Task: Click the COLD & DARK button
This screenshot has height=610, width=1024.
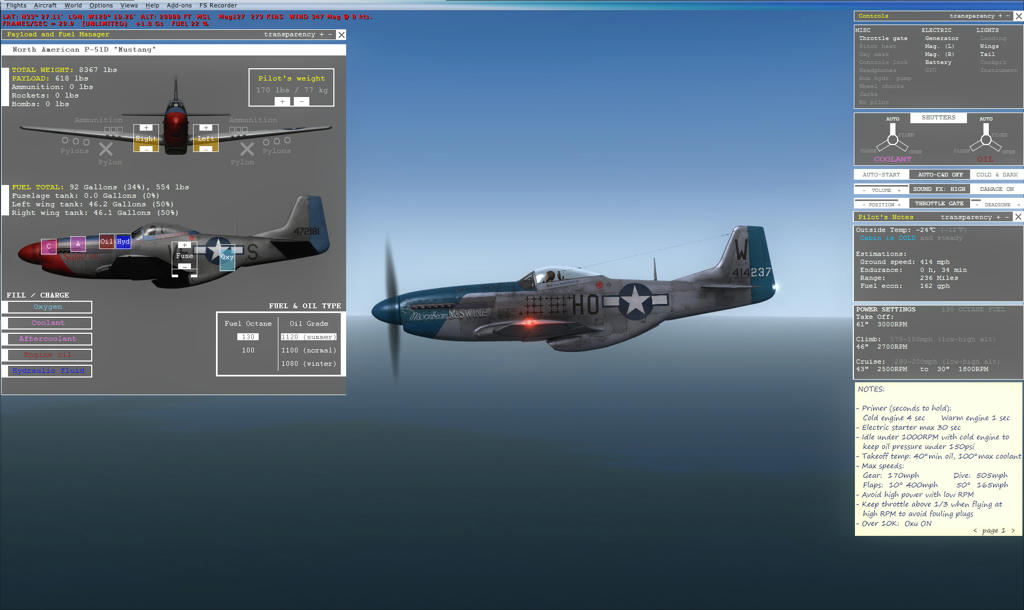Action: 997,175
